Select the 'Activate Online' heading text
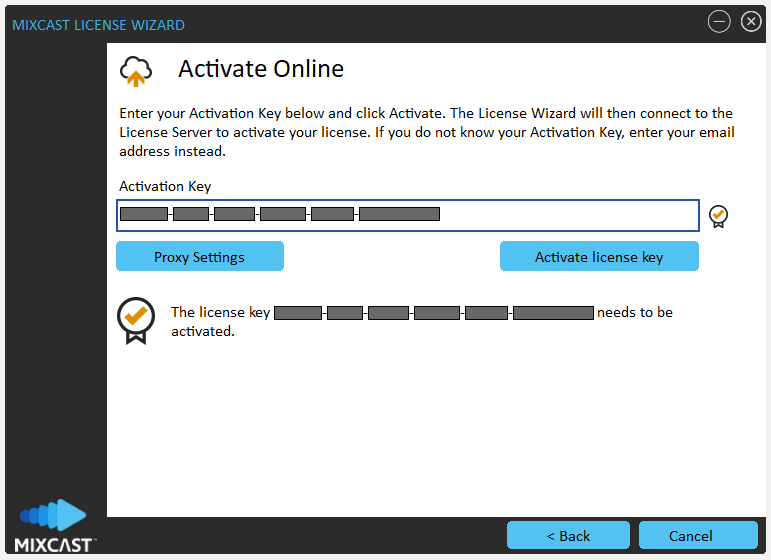Viewport: 771px width, 560px height. tap(261, 69)
